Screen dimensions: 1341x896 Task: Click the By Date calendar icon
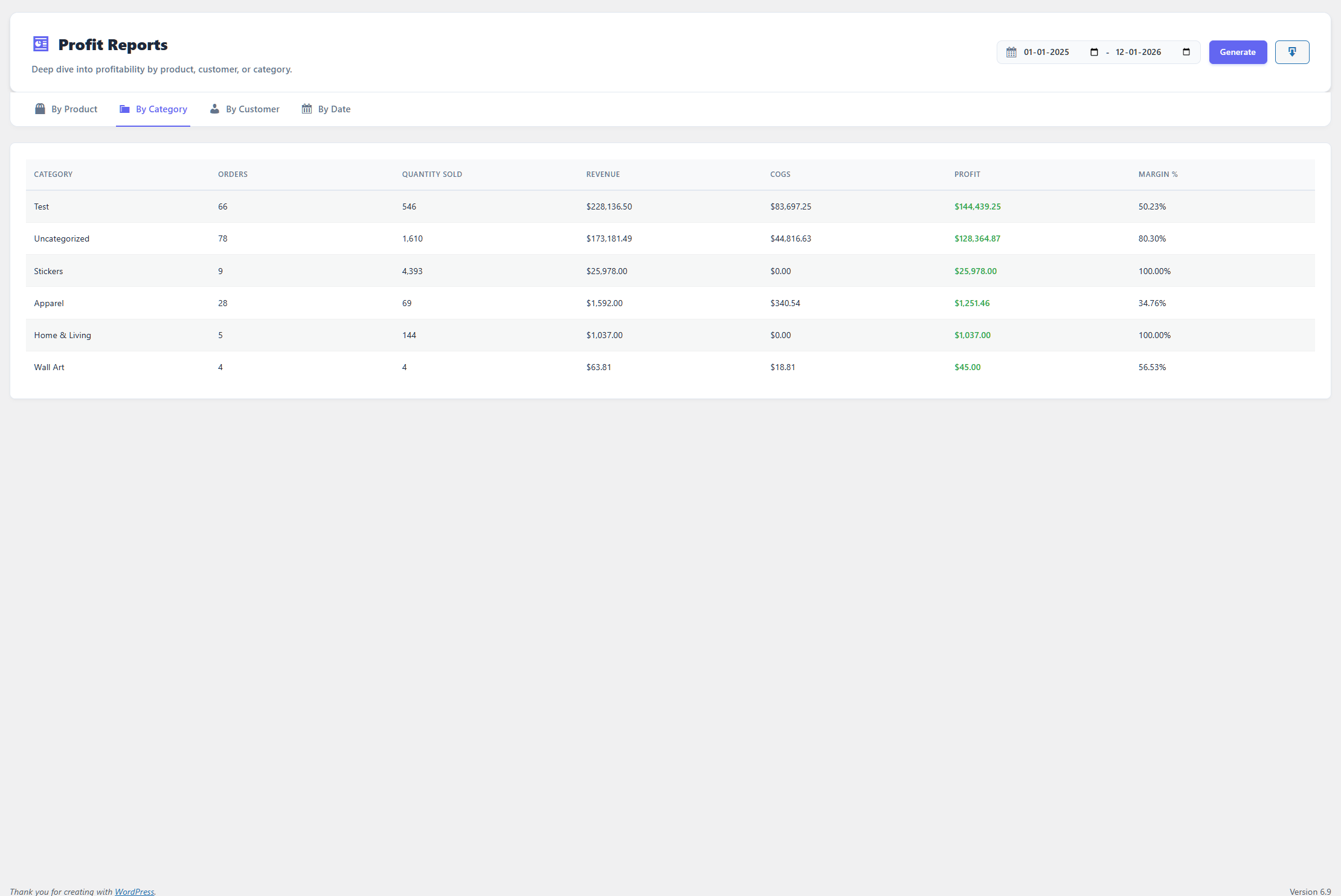click(x=307, y=109)
